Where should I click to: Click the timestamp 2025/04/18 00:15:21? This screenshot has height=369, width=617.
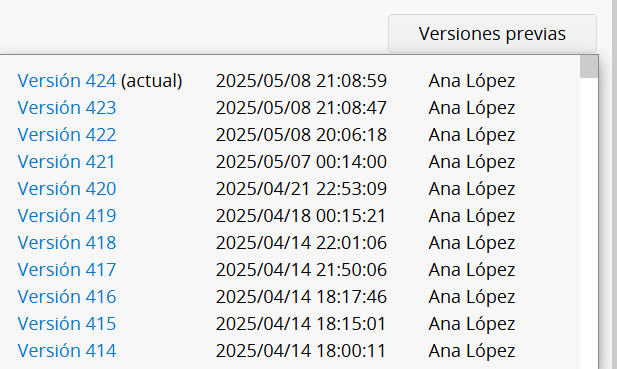coord(301,216)
